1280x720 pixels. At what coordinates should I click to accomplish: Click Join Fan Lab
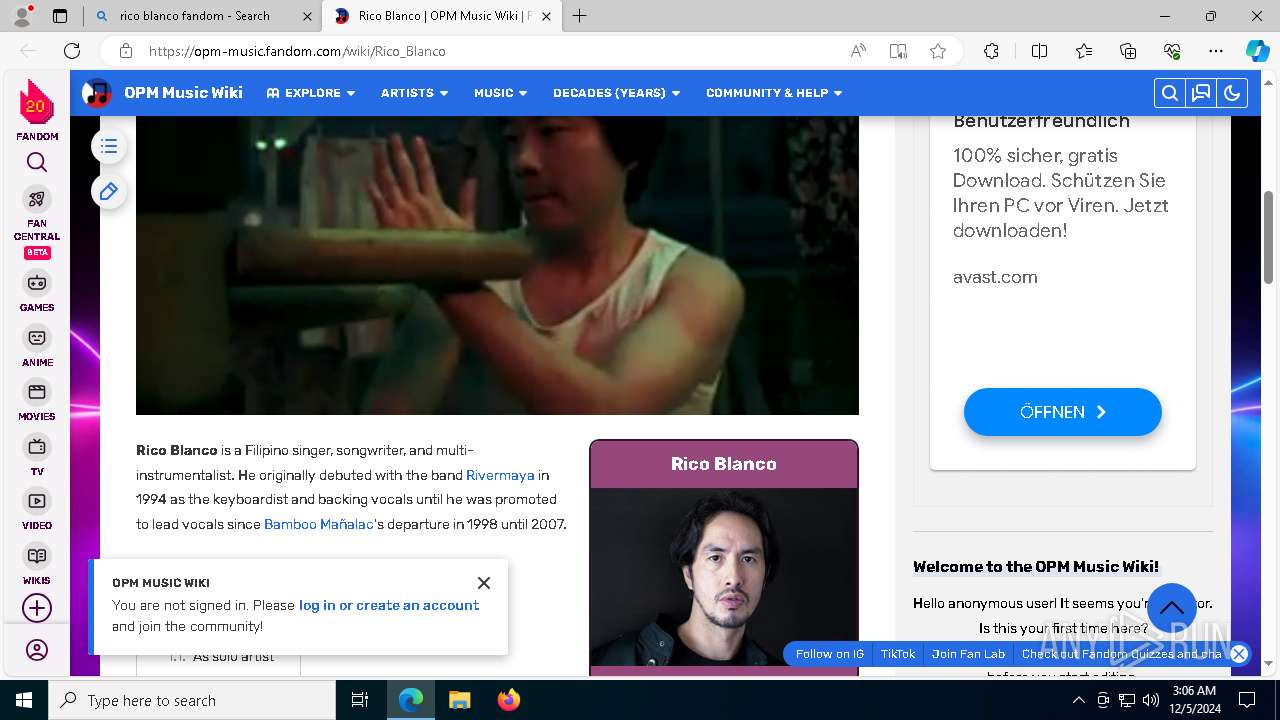click(968, 654)
